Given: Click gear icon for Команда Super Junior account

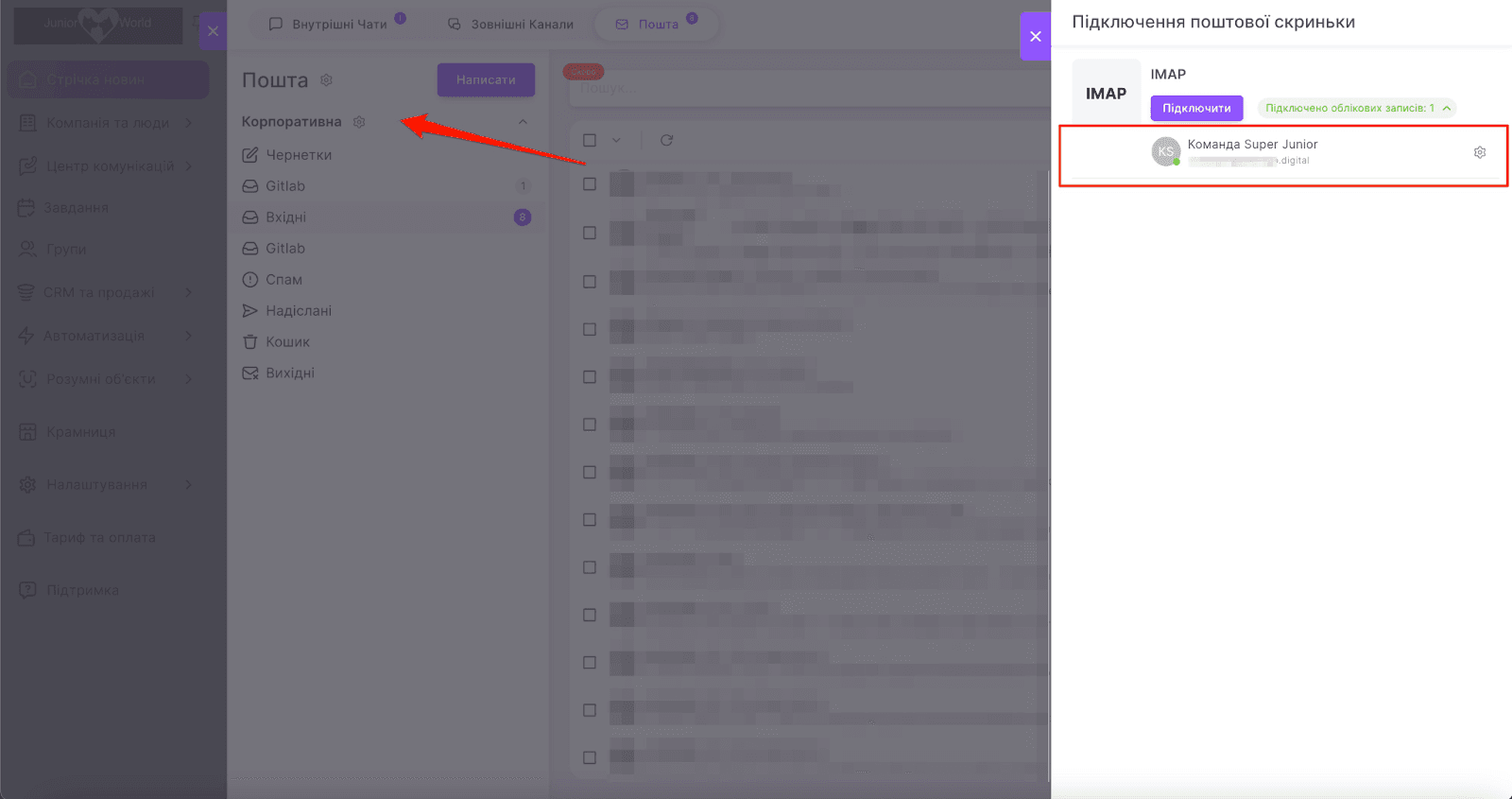Looking at the screenshot, I should pos(1480,152).
